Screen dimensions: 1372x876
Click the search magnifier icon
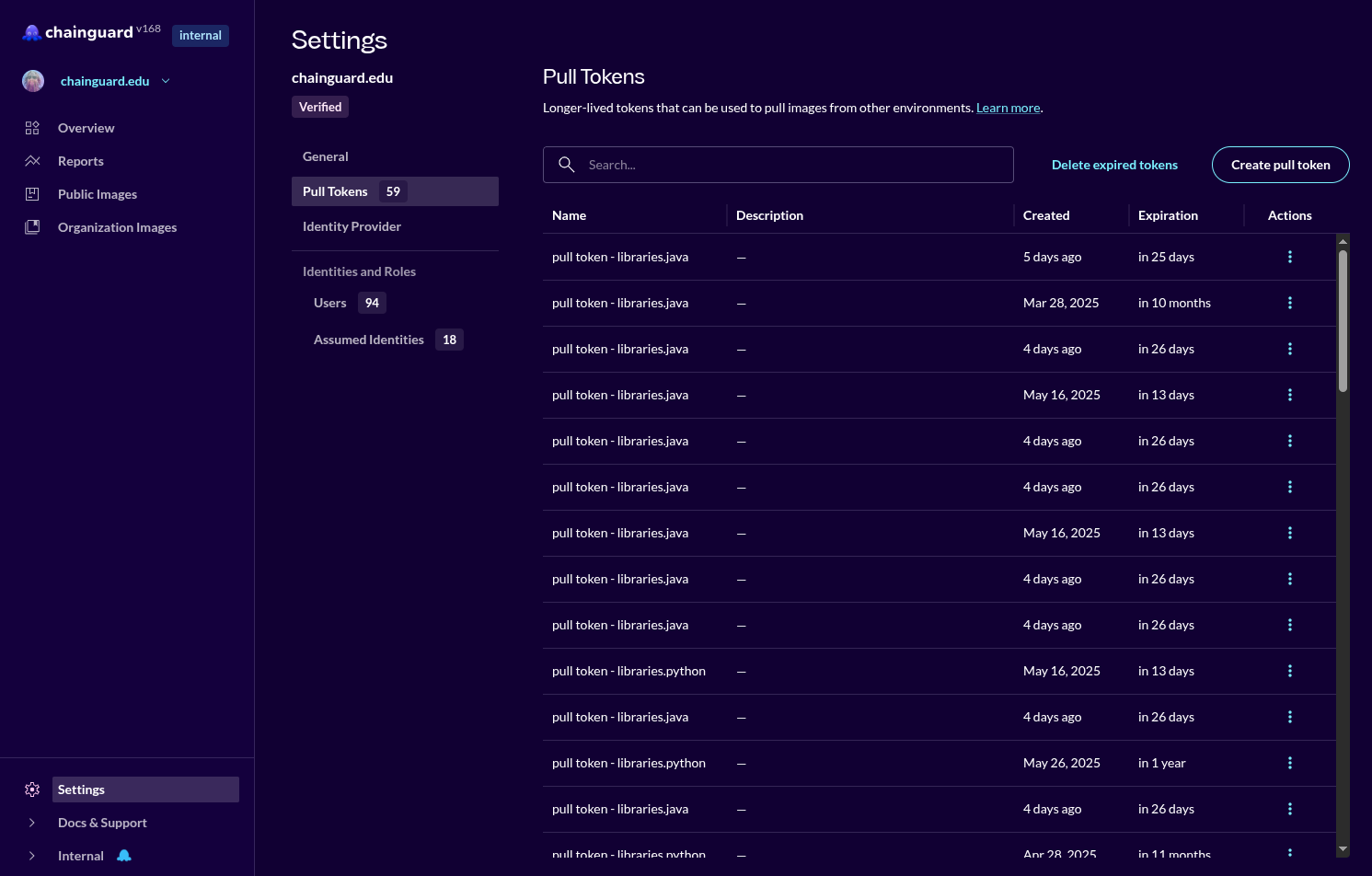[x=566, y=164]
